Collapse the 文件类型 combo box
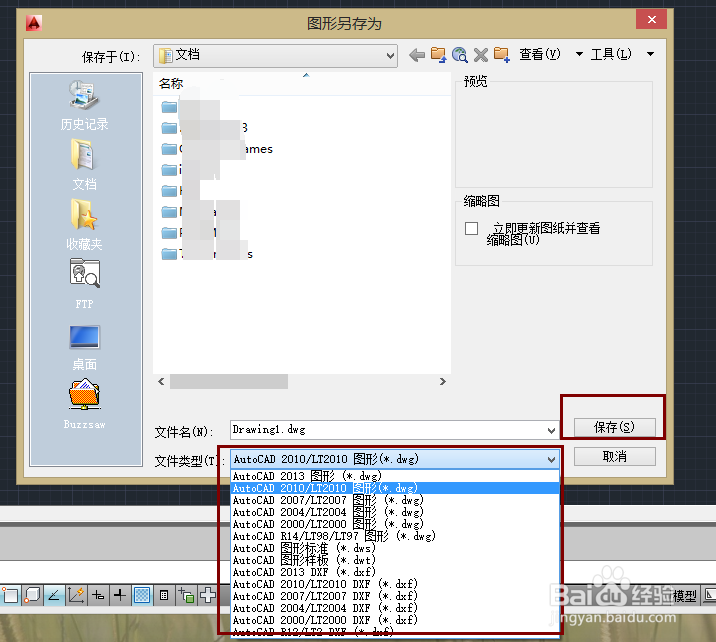 click(x=551, y=459)
